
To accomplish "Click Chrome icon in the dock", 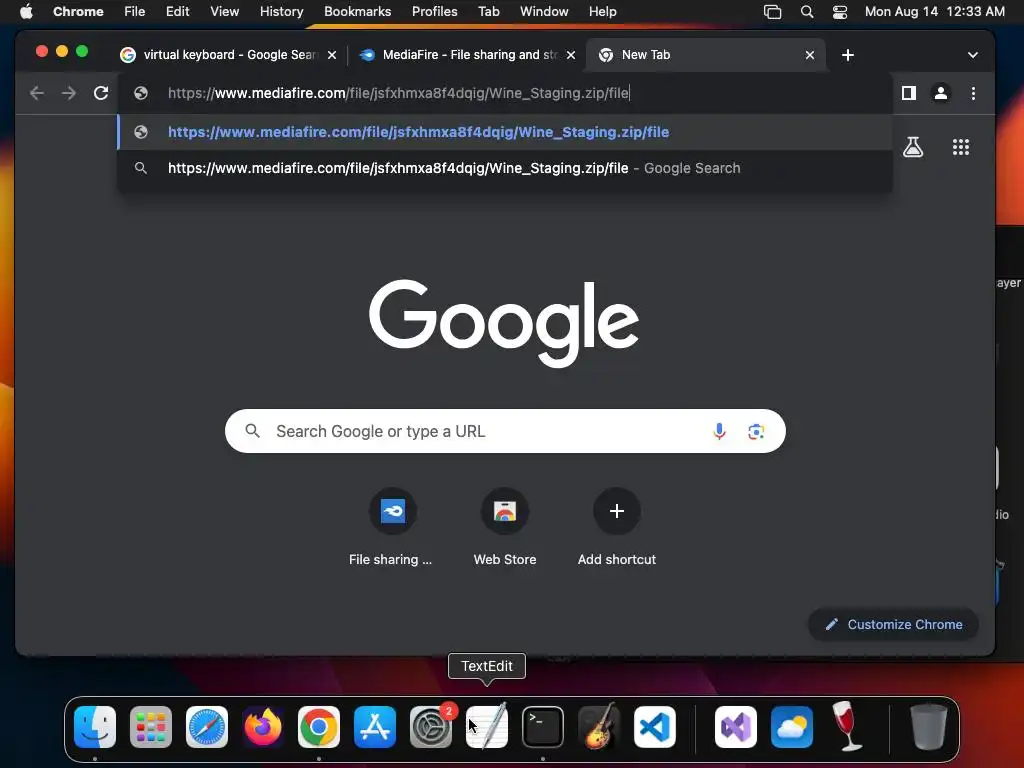I will point(319,727).
